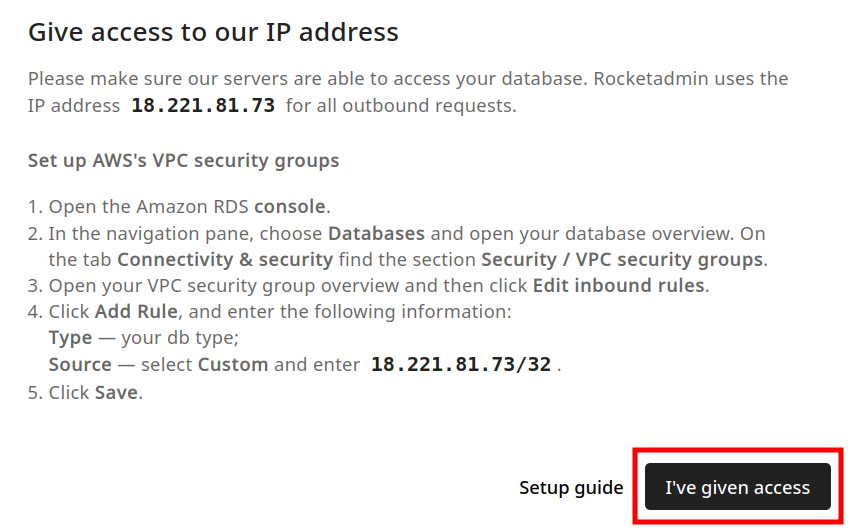Click the "Set up AWS's VPC security groups" subheading
Screen dimensions: 850x532
183,160
